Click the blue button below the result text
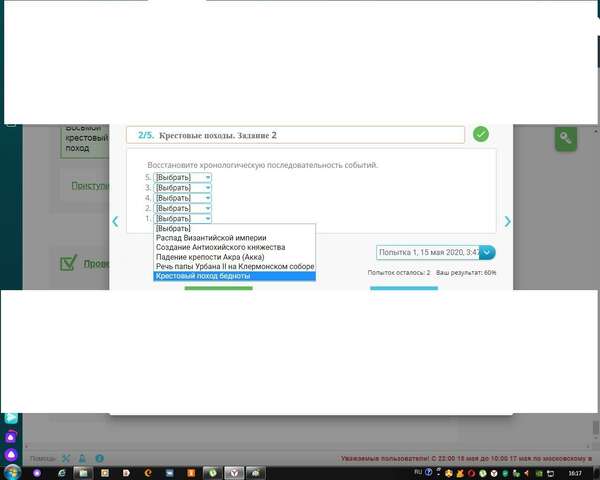Screen dimensions: 600x480 click(x=404, y=288)
